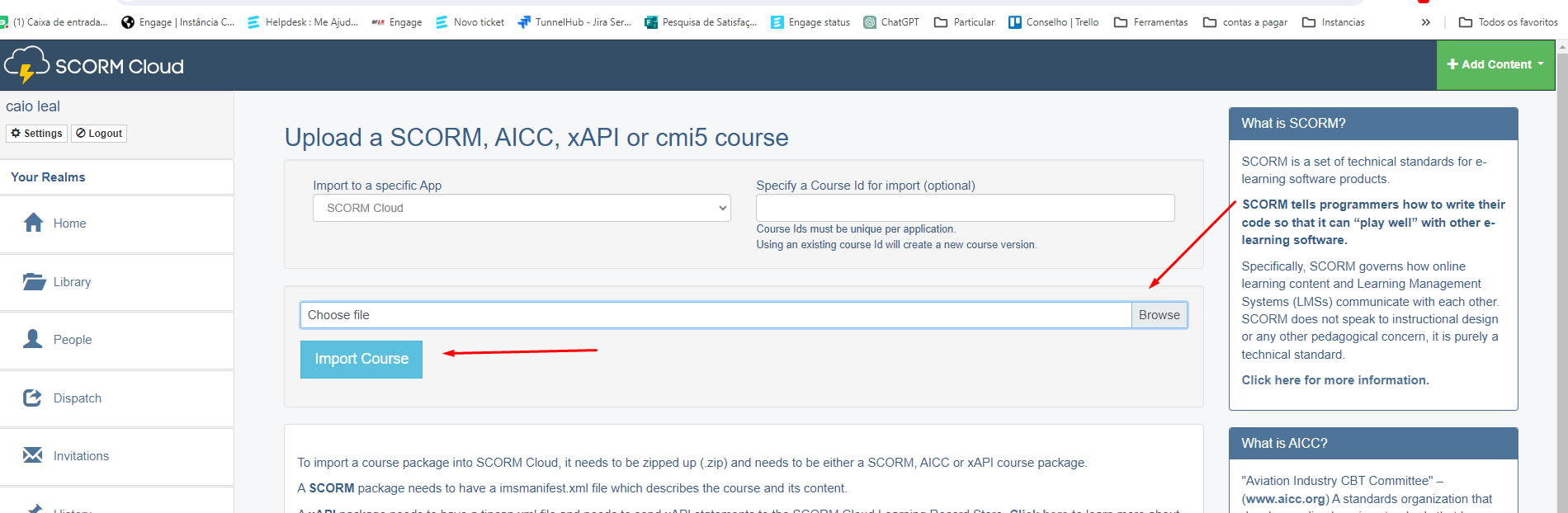
Task: Click the imsmanifest.xml SCORM package sentence
Action: point(572,488)
